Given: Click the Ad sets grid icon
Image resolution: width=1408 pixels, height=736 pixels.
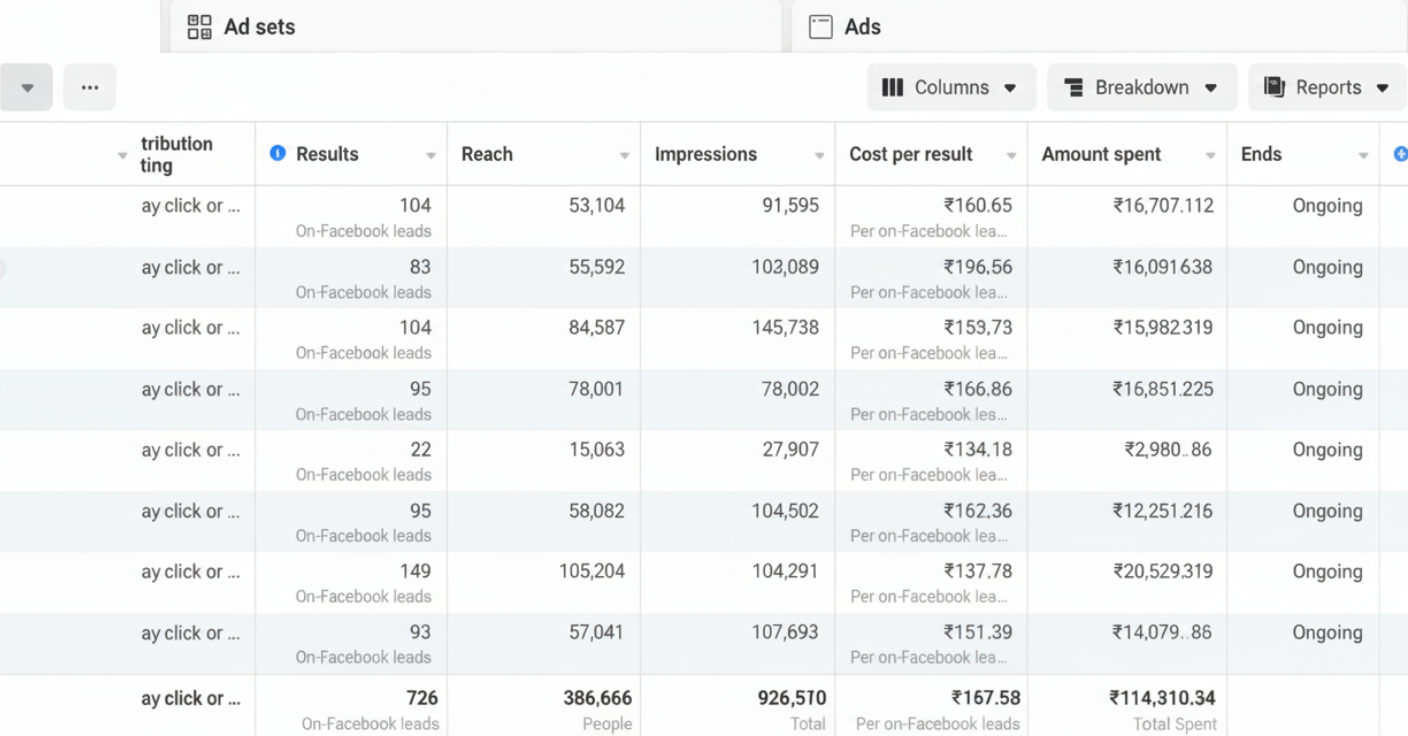Looking at the screenshot, I should pyautogui.click(x=200, y=27).
